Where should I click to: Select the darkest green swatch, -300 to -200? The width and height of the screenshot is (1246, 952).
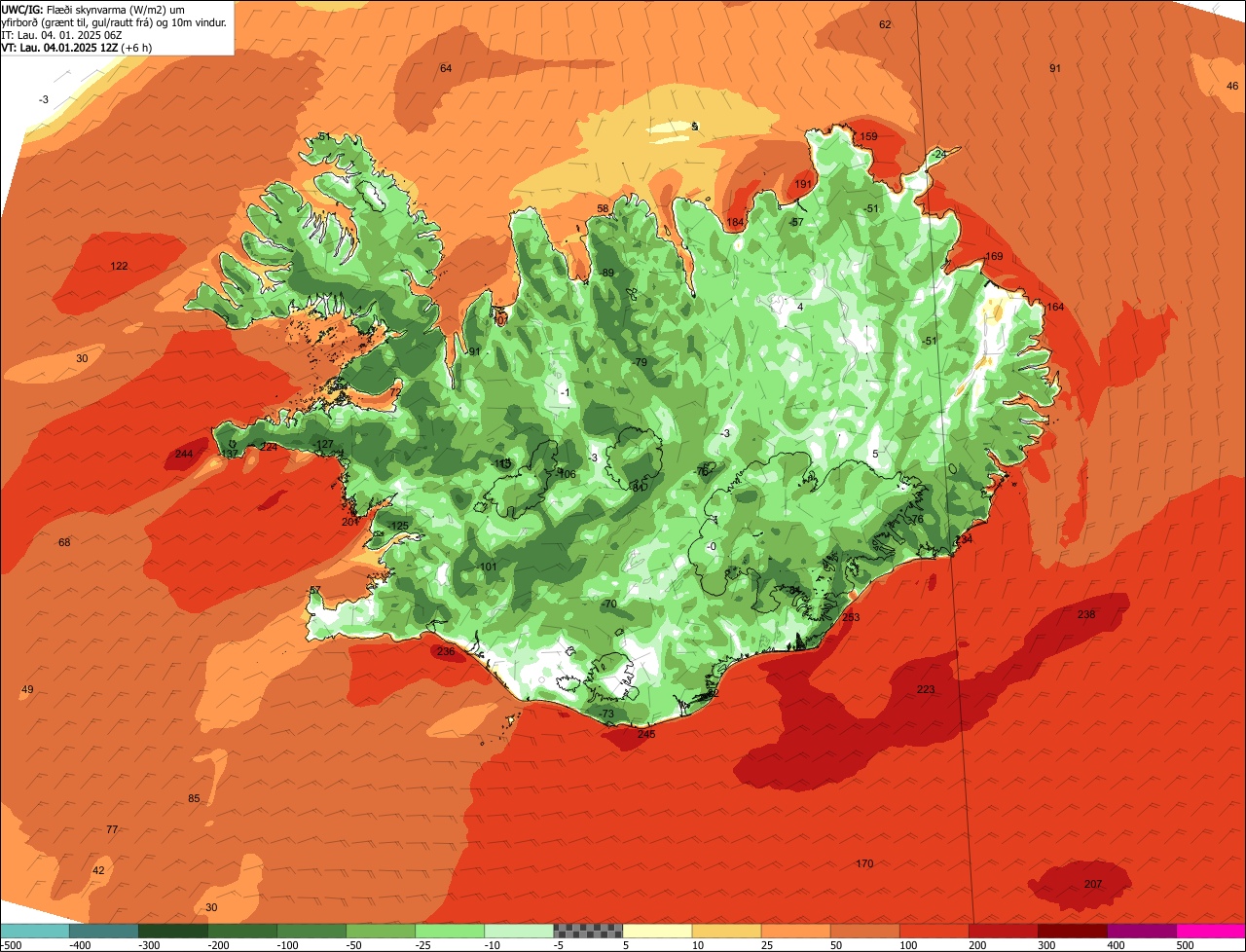pyautogui.click(x=173, y=931)
